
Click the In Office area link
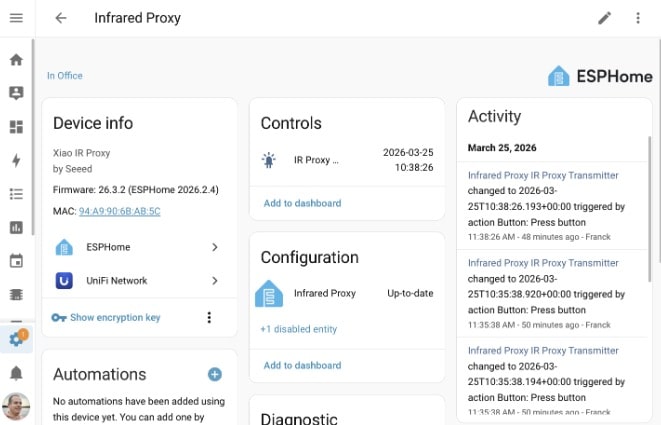[x=65, y=76]
